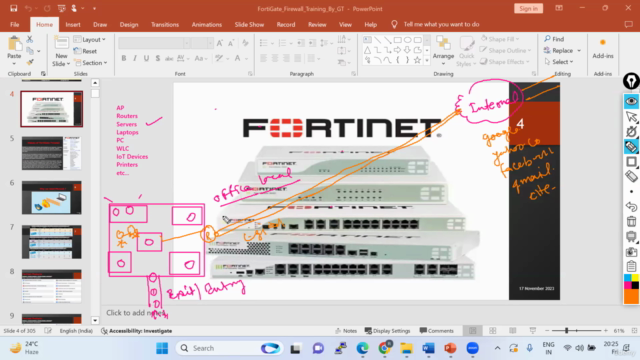Click the Find magnifier button

[x=554, y=39]
